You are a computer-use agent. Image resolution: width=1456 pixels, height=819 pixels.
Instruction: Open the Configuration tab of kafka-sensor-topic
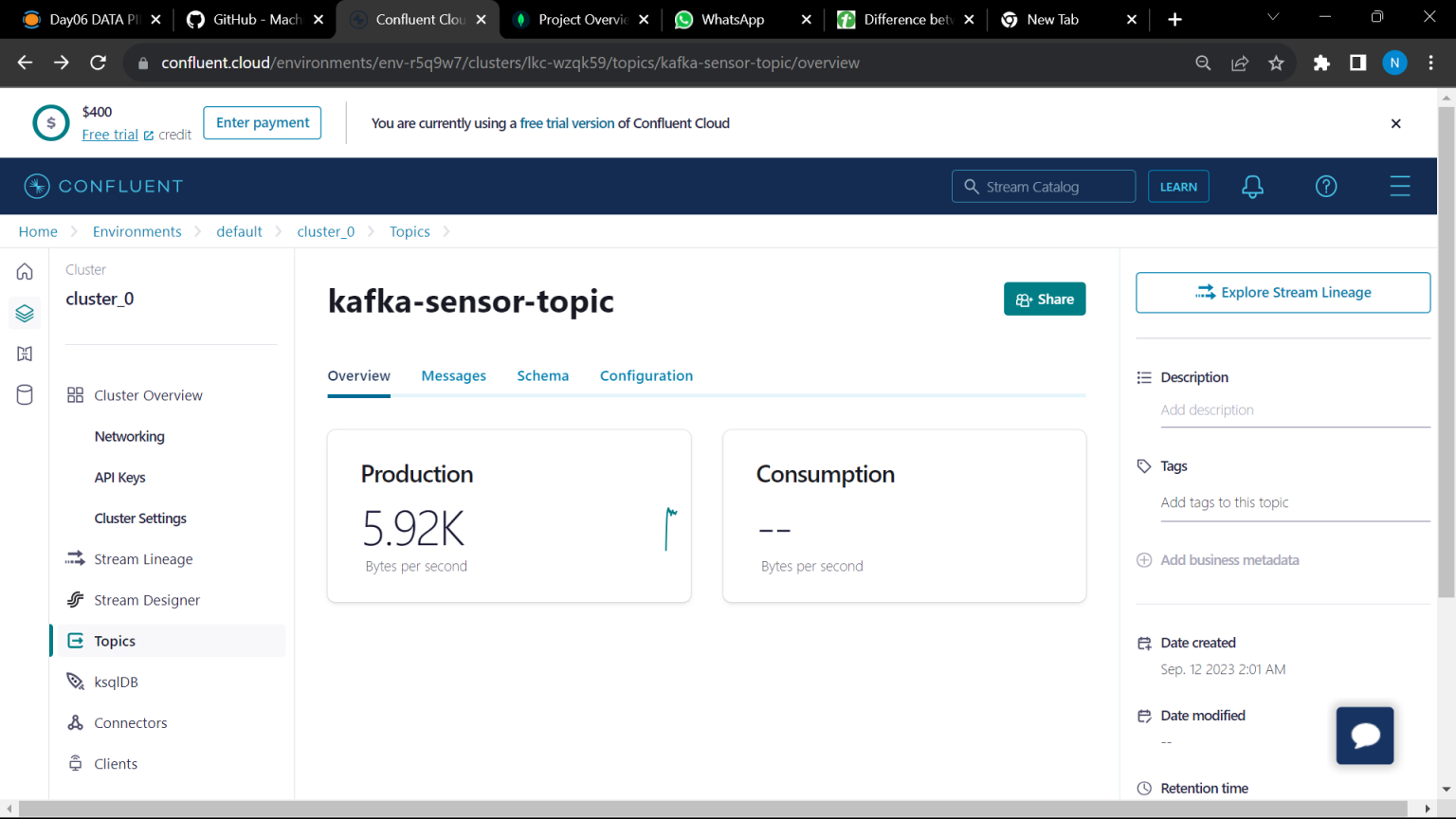(646, 375)
